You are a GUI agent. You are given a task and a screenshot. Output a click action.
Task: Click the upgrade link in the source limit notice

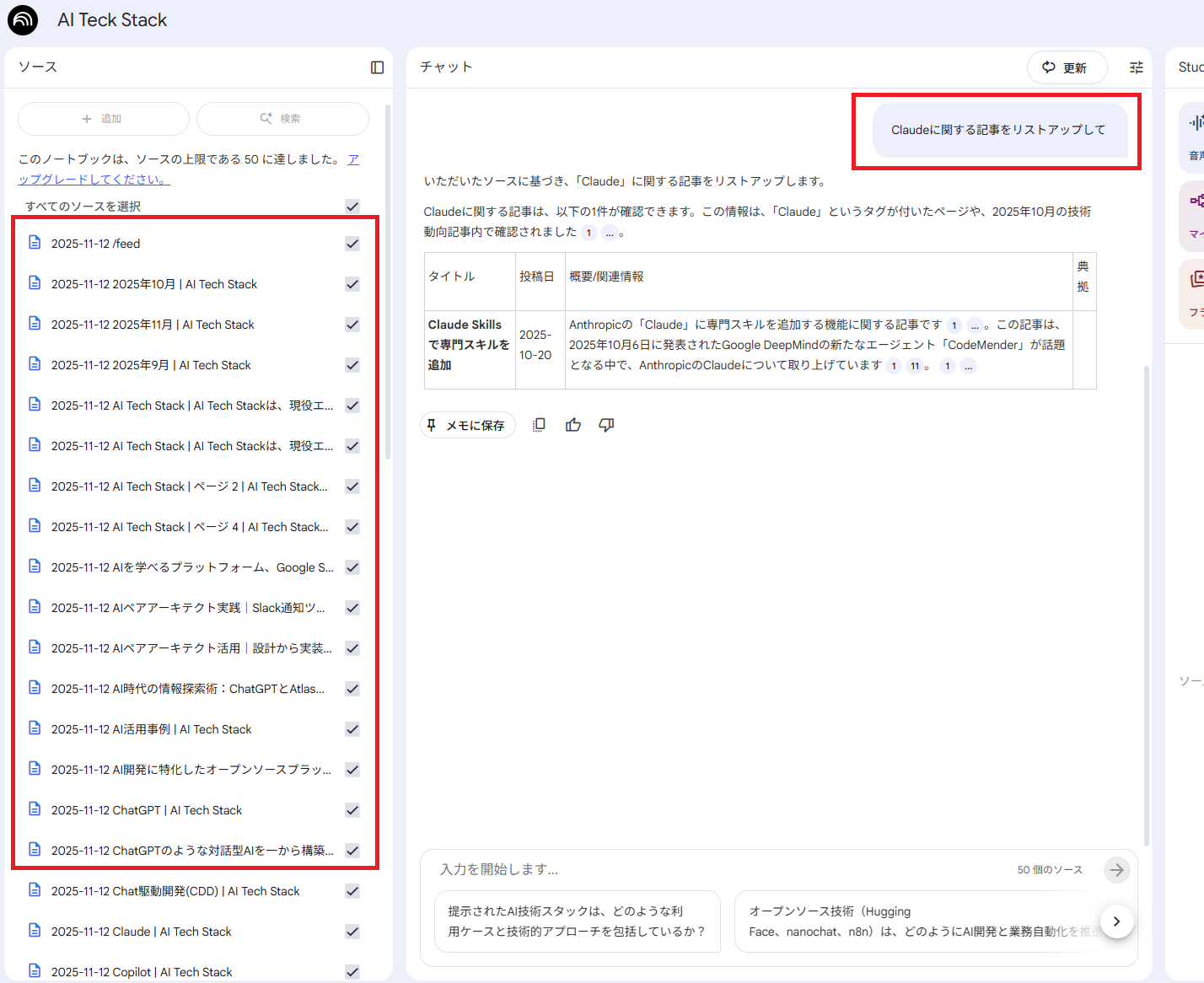click(x=93, y=180)
